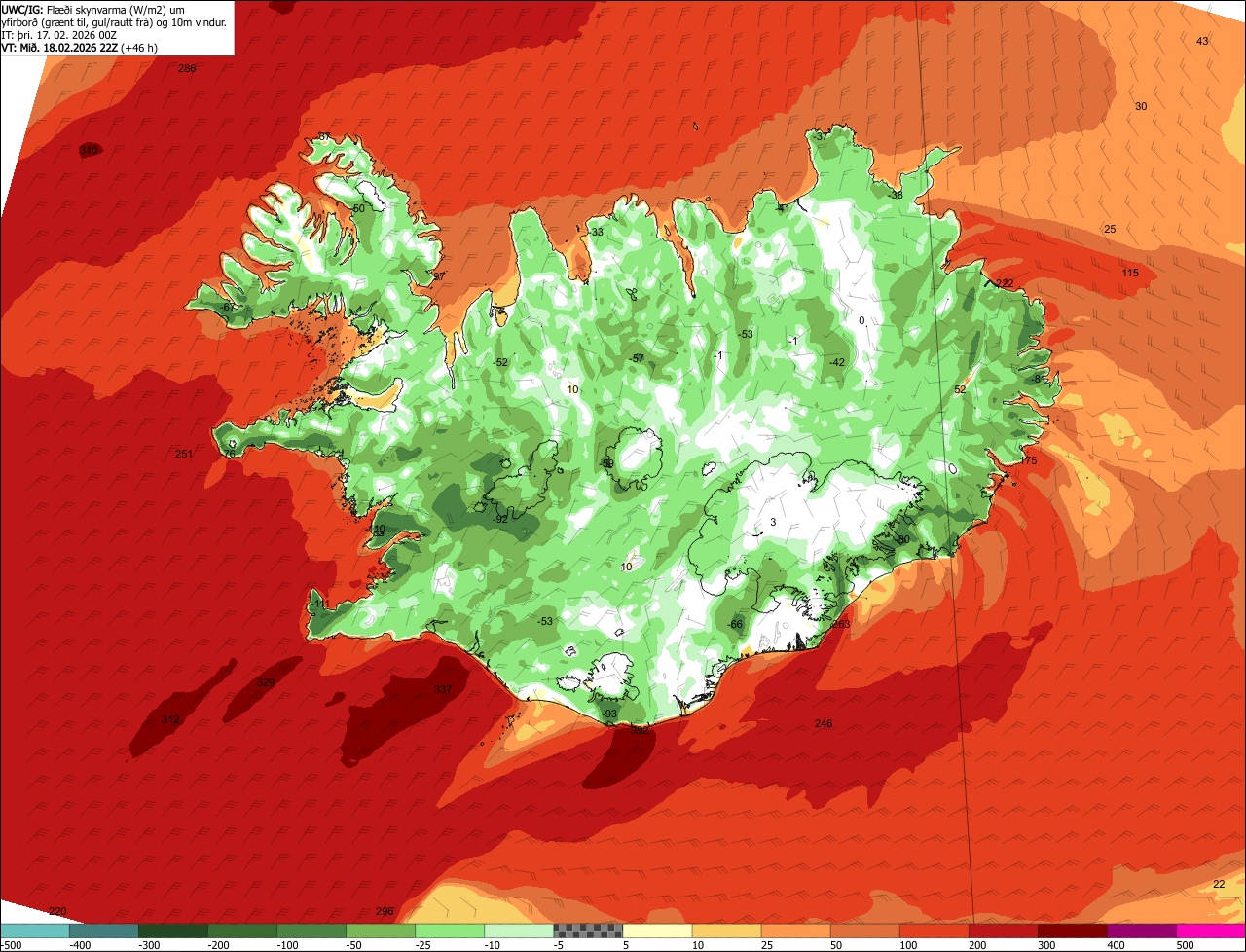1246x952 pixels.
Task: Click the map value 175
Action: tap(1029, 460)
